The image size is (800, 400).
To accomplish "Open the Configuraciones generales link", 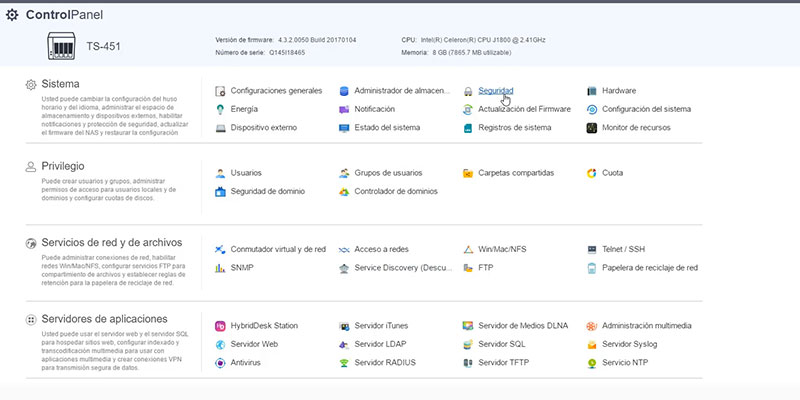I will 276,91.
